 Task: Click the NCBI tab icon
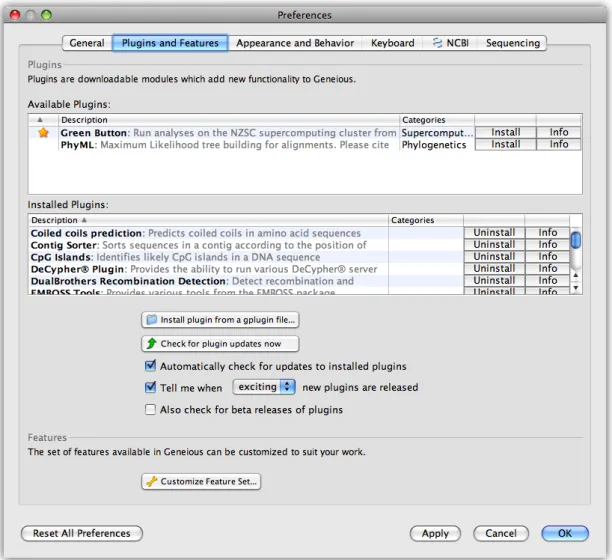pyautogui.click(x=438, y=43)
